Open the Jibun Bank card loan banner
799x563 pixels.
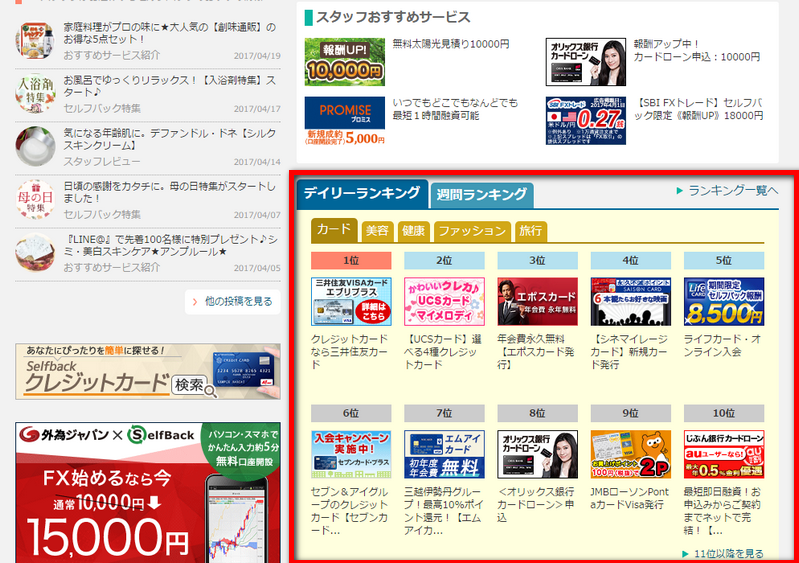pos(723,454)
